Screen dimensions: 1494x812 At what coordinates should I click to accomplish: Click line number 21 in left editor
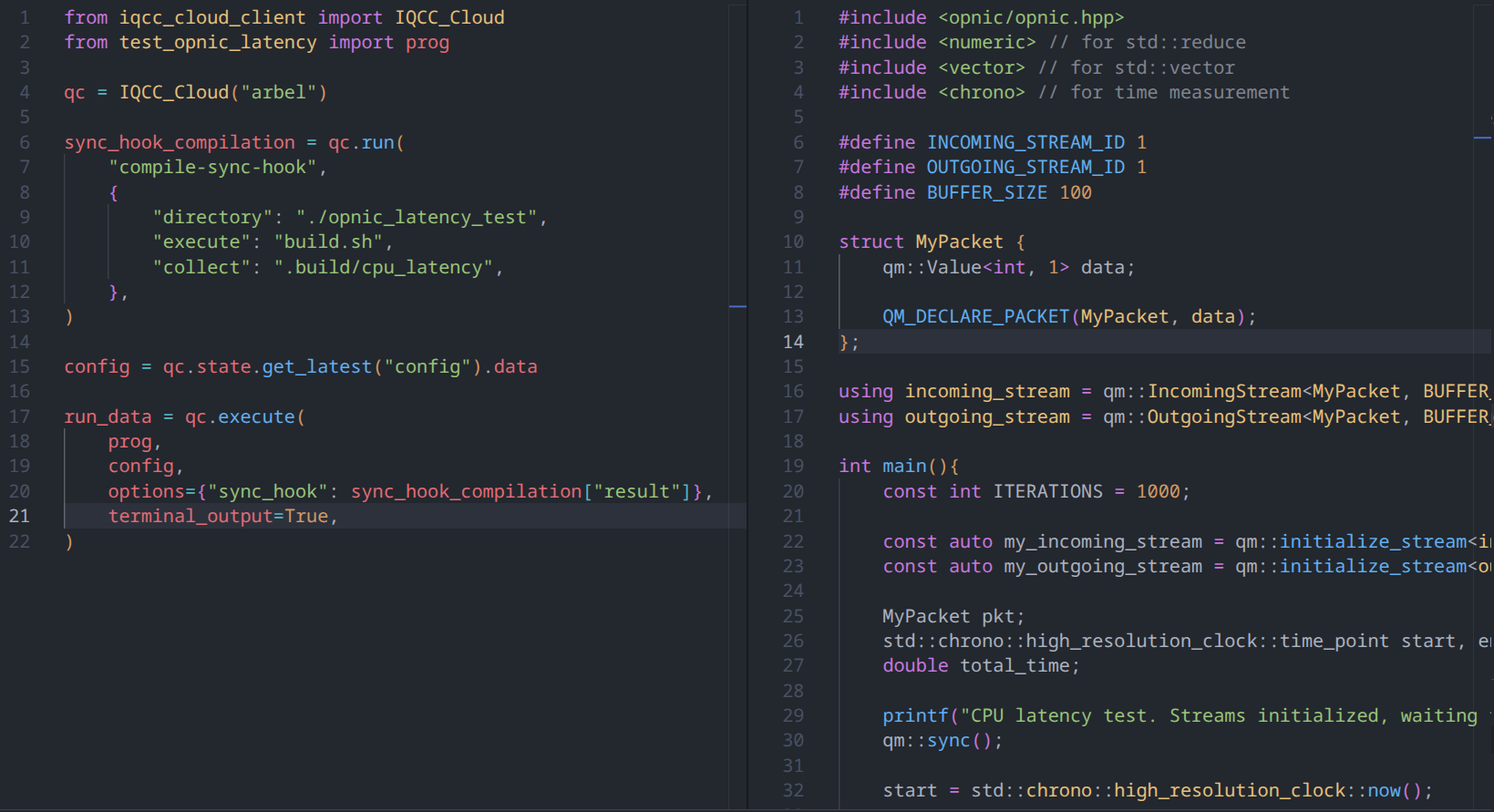click(x=19, y=517)
